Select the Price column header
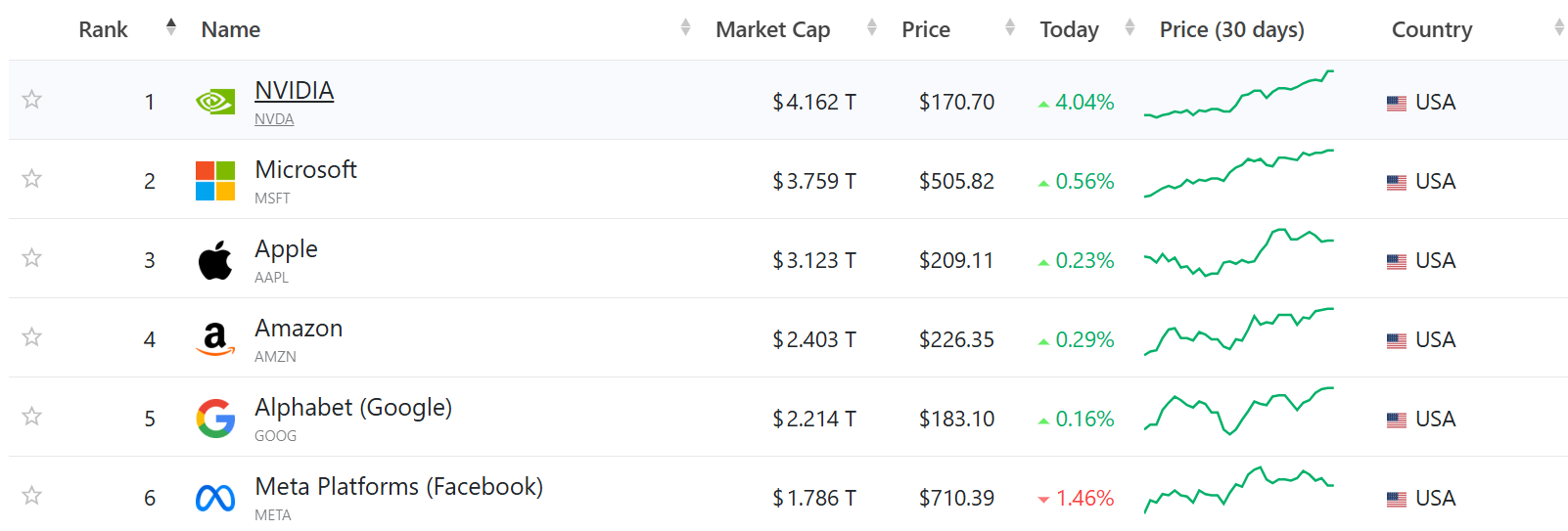The image size is (1568, 531). 926,29
